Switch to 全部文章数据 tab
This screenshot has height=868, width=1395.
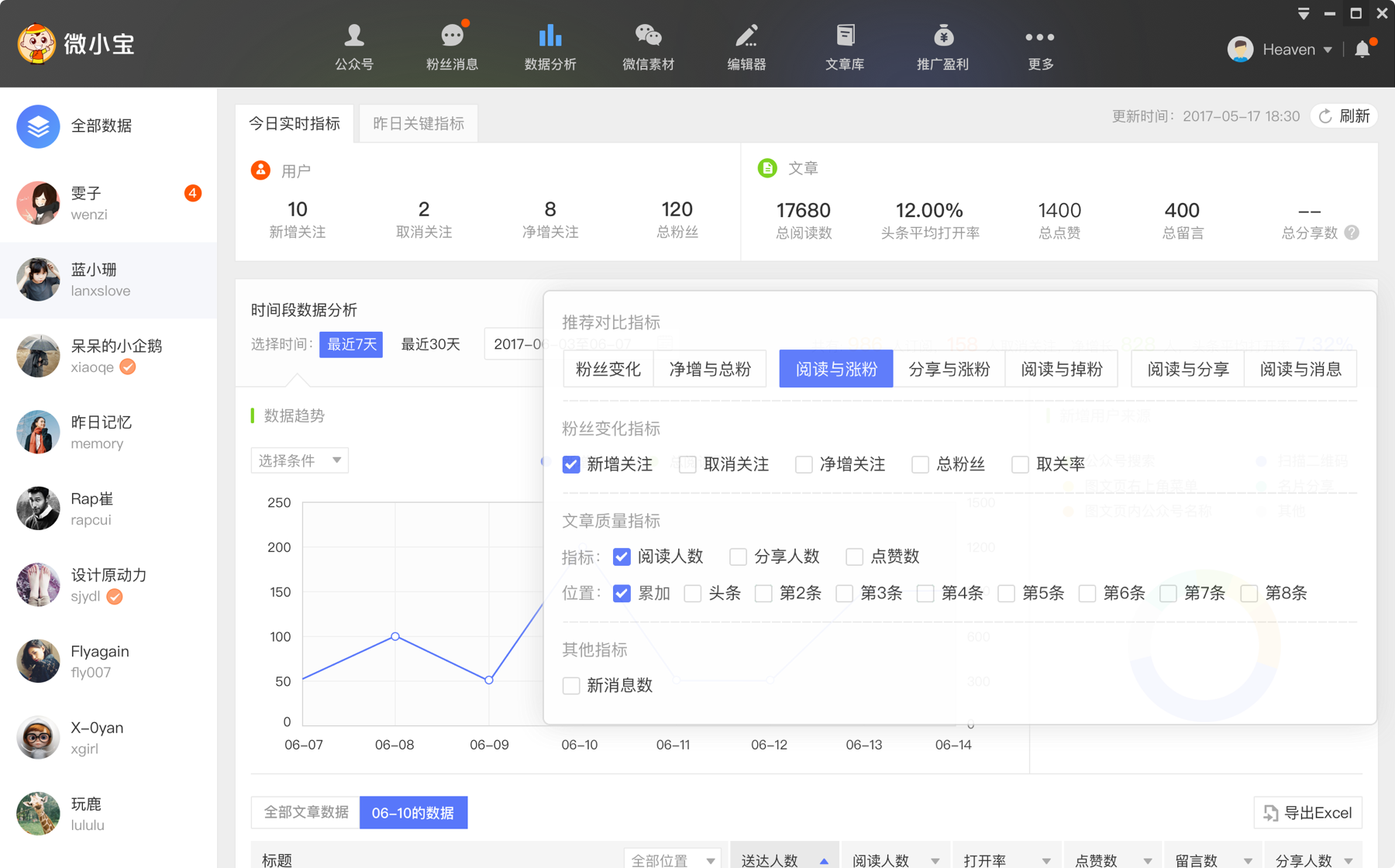[305, 812]
